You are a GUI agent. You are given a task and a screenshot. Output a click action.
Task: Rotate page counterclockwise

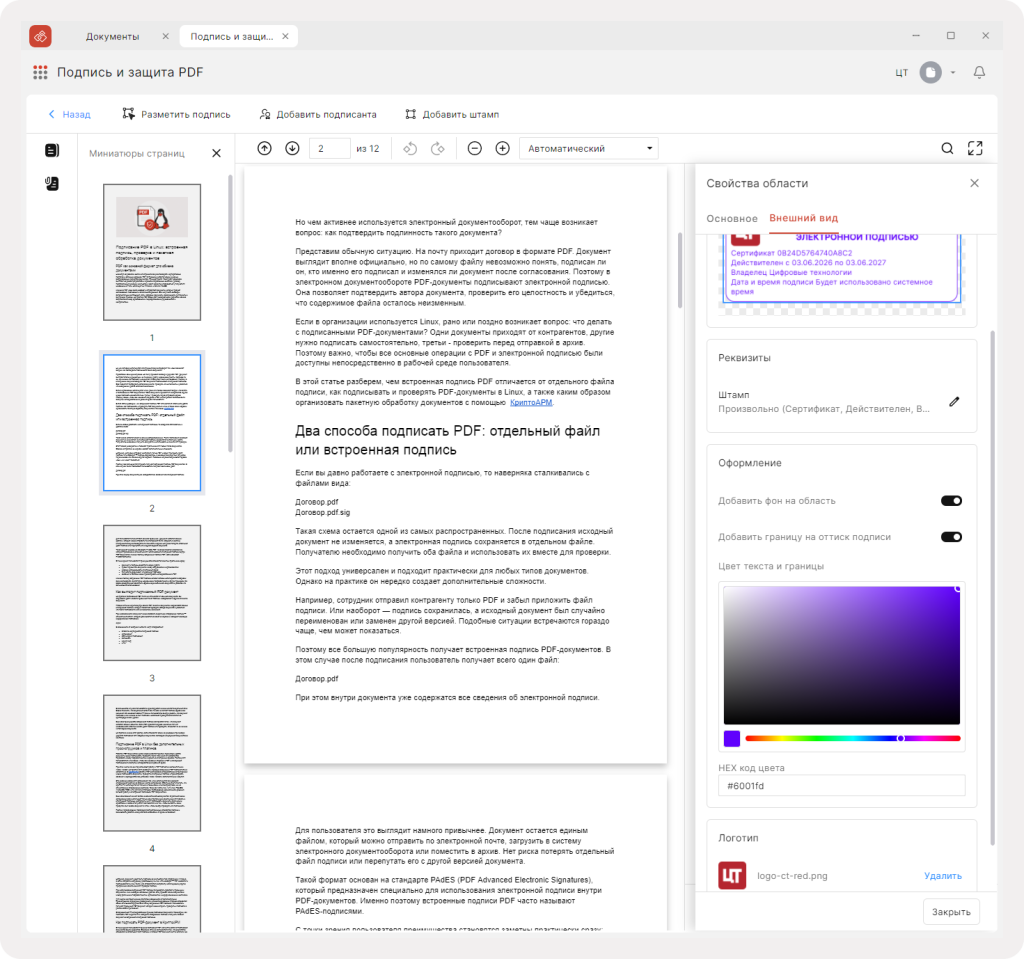coord(410,148)
